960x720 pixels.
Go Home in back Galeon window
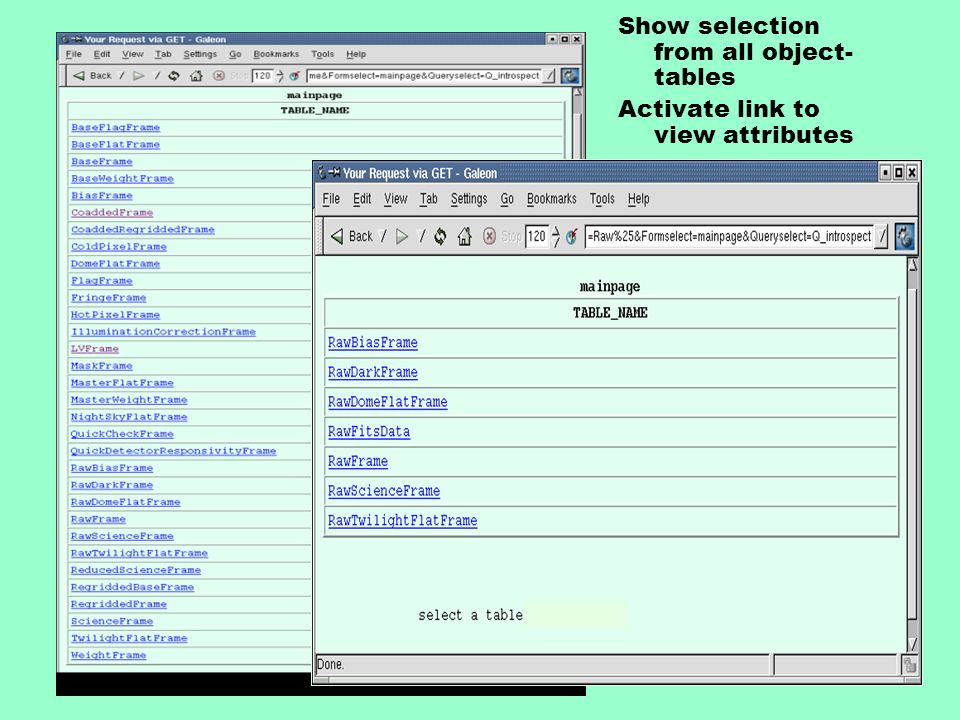(x=196, y=76)
